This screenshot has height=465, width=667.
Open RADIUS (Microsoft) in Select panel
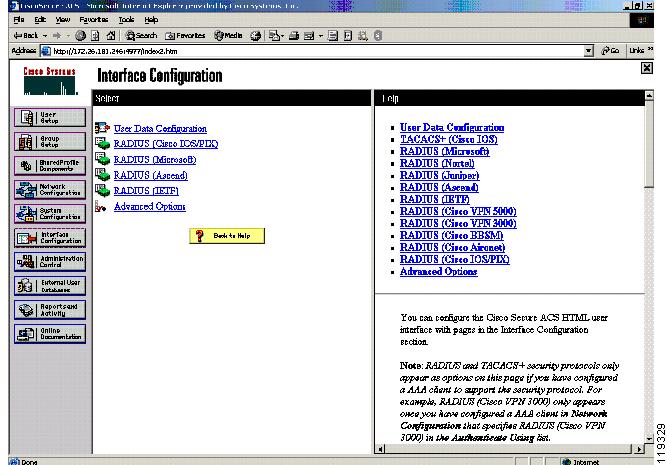pos(155,160)
